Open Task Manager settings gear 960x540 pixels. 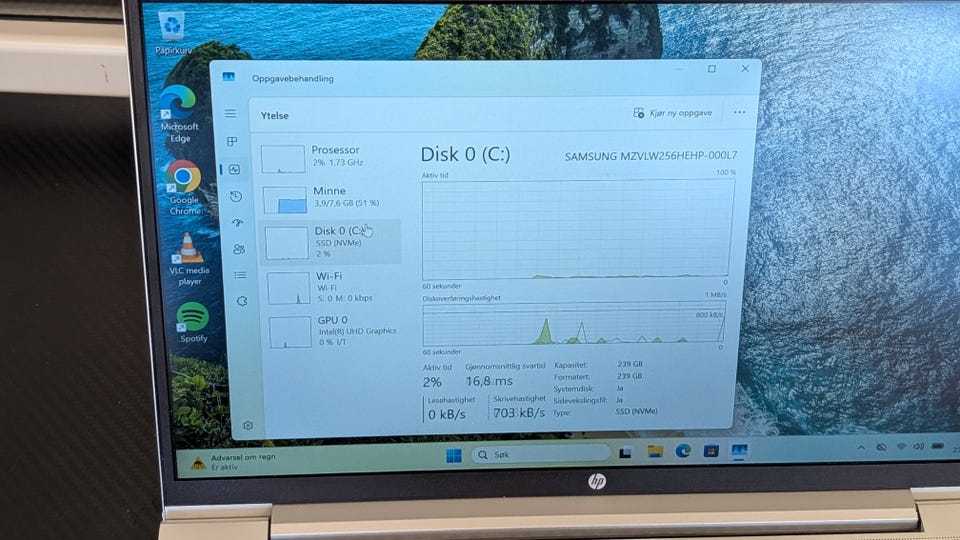click(x=248, y=425)
